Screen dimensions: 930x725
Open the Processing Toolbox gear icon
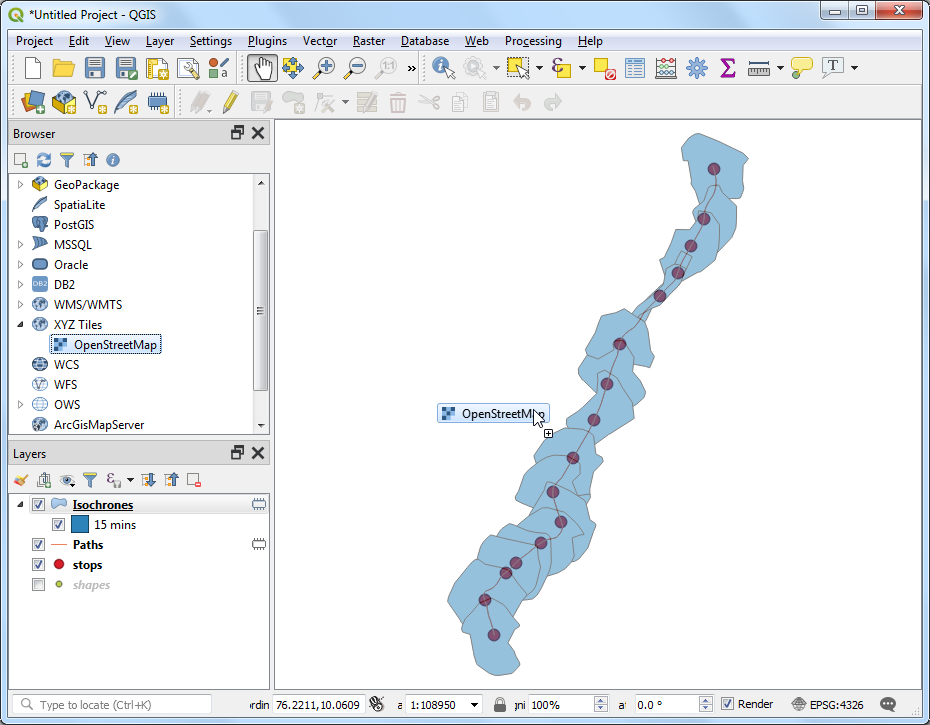[697, 68]
